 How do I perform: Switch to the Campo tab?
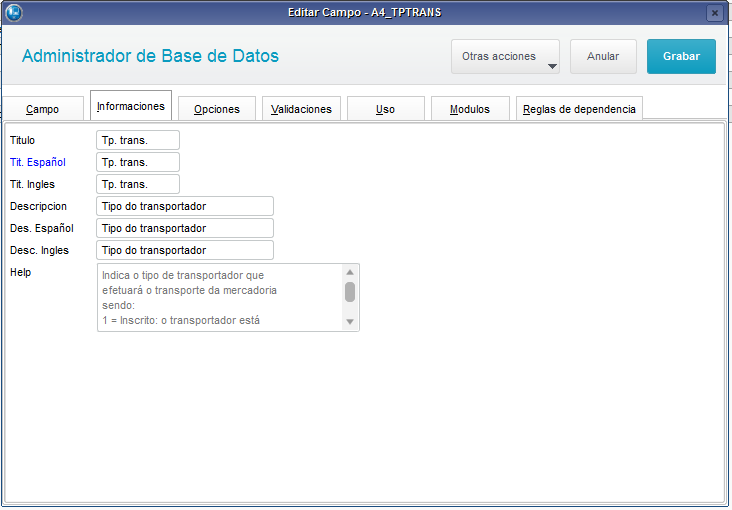coord(43,109)
